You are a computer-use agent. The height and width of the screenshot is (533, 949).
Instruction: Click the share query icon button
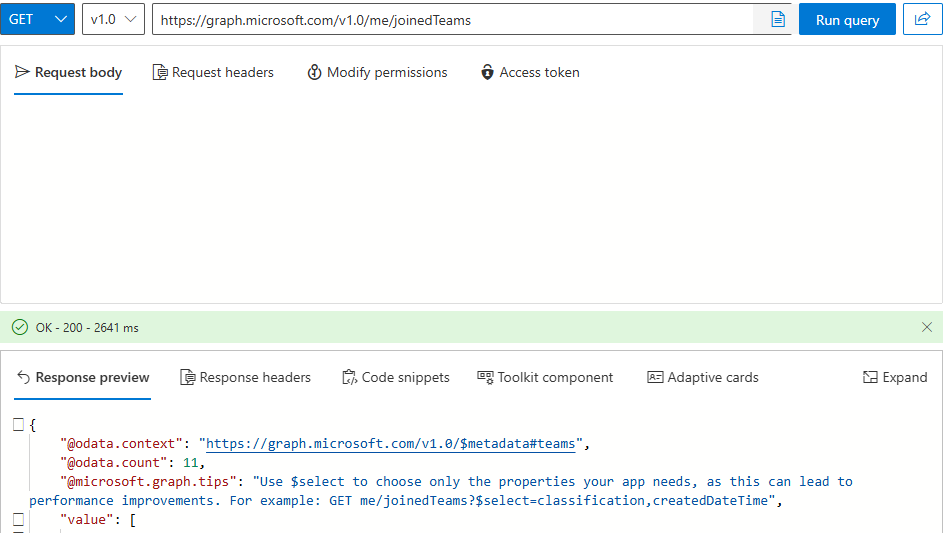tap(922, 19)
